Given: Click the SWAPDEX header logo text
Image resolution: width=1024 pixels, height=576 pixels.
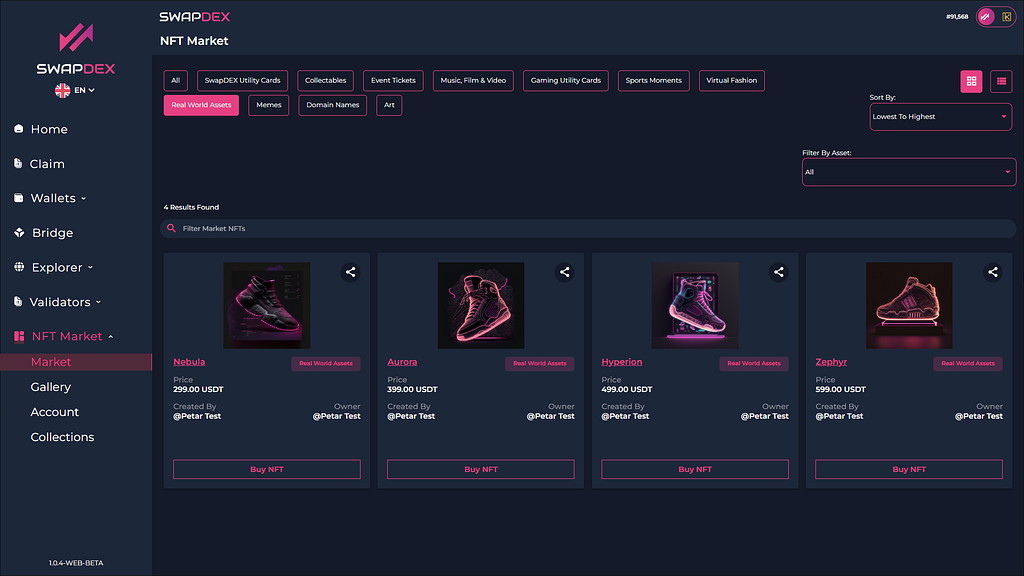Looking at the screenshot, I should (x=195, y=17).
